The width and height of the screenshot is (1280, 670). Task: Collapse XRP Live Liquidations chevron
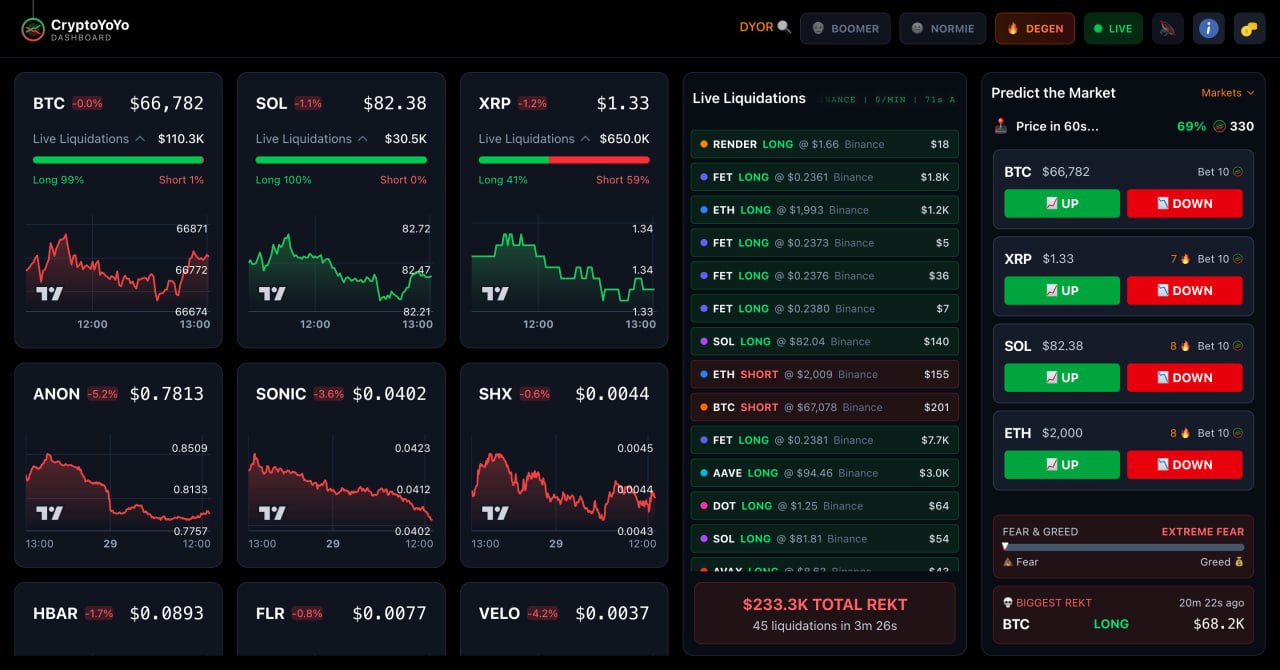click(585, 139)
